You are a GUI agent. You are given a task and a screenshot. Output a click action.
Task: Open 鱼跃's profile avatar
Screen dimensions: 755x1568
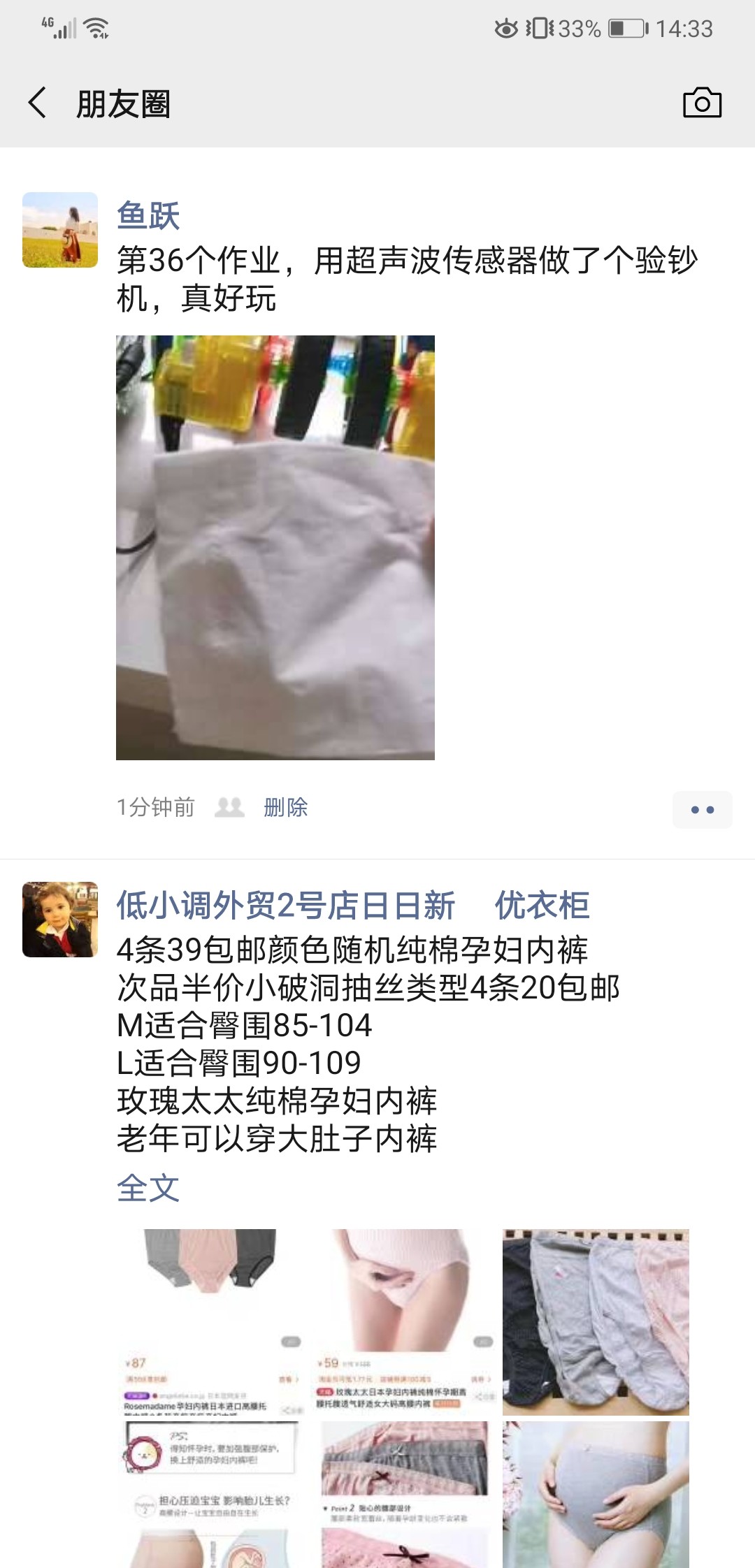(x=60, y=230)
